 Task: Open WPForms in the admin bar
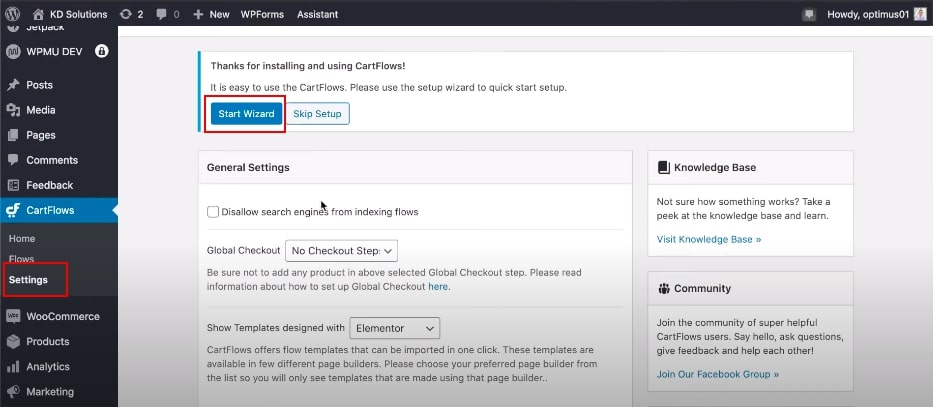(262, 14)
